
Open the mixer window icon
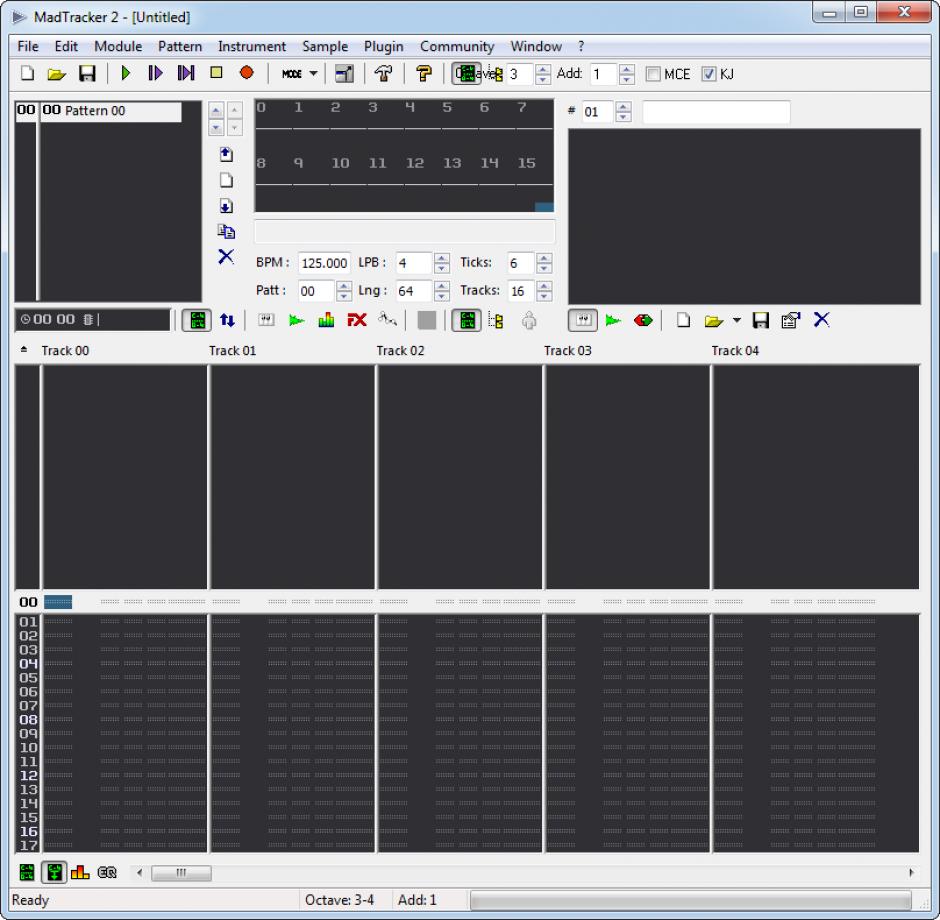tap(344, 74)
